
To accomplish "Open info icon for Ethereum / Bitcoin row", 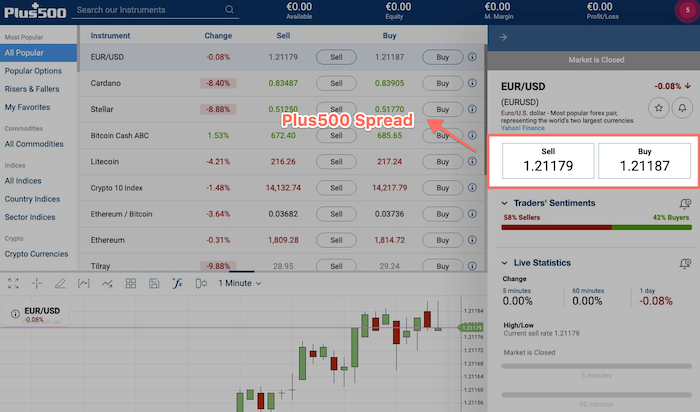I will 472,213.
